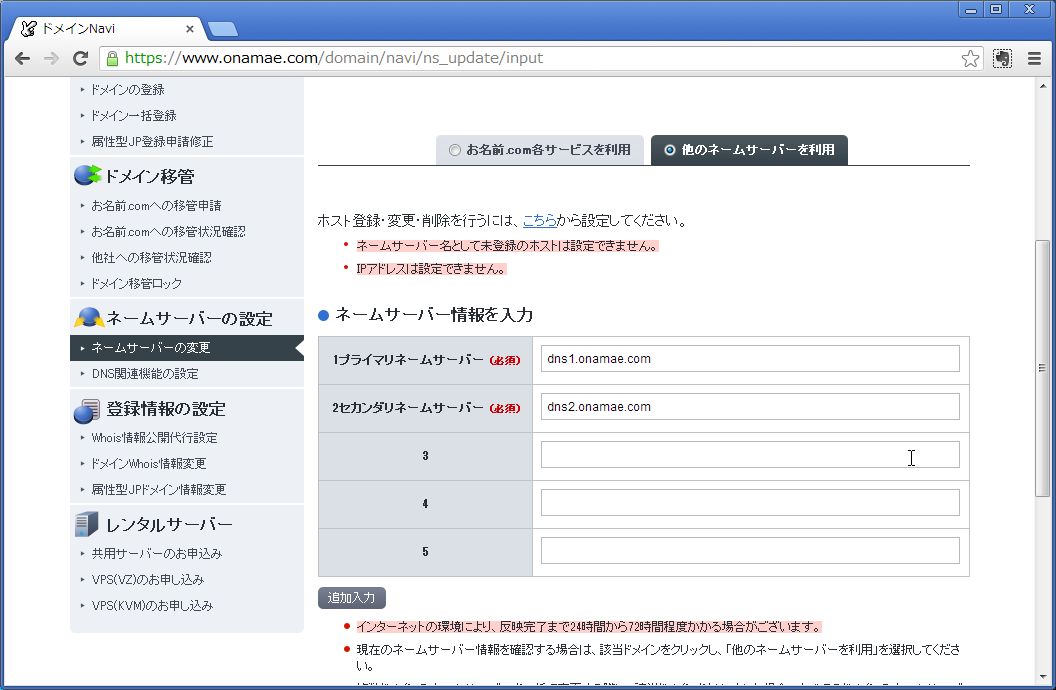
Task: Open 他社への移管状況確認 link
Action: click(x=152, y=258)
